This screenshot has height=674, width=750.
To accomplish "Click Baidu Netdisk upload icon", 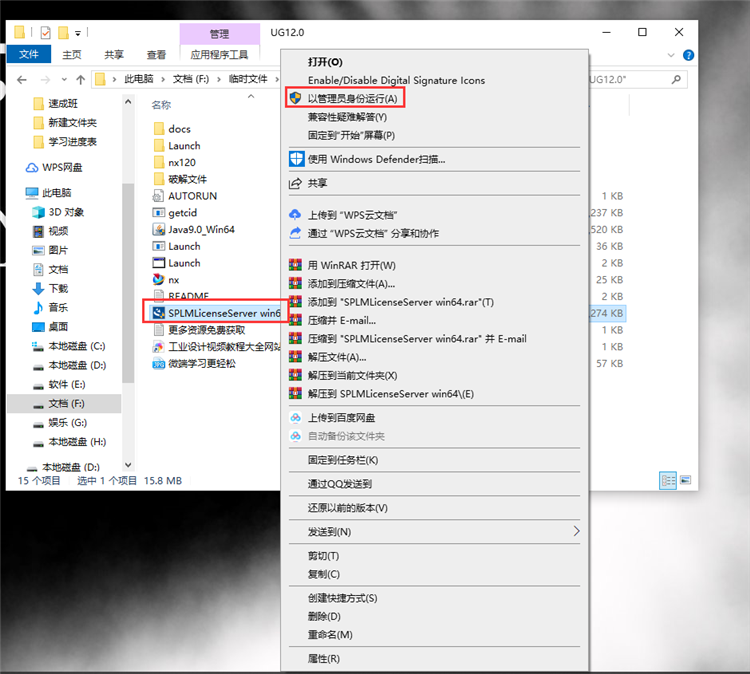I will click(x=296, y=418).
